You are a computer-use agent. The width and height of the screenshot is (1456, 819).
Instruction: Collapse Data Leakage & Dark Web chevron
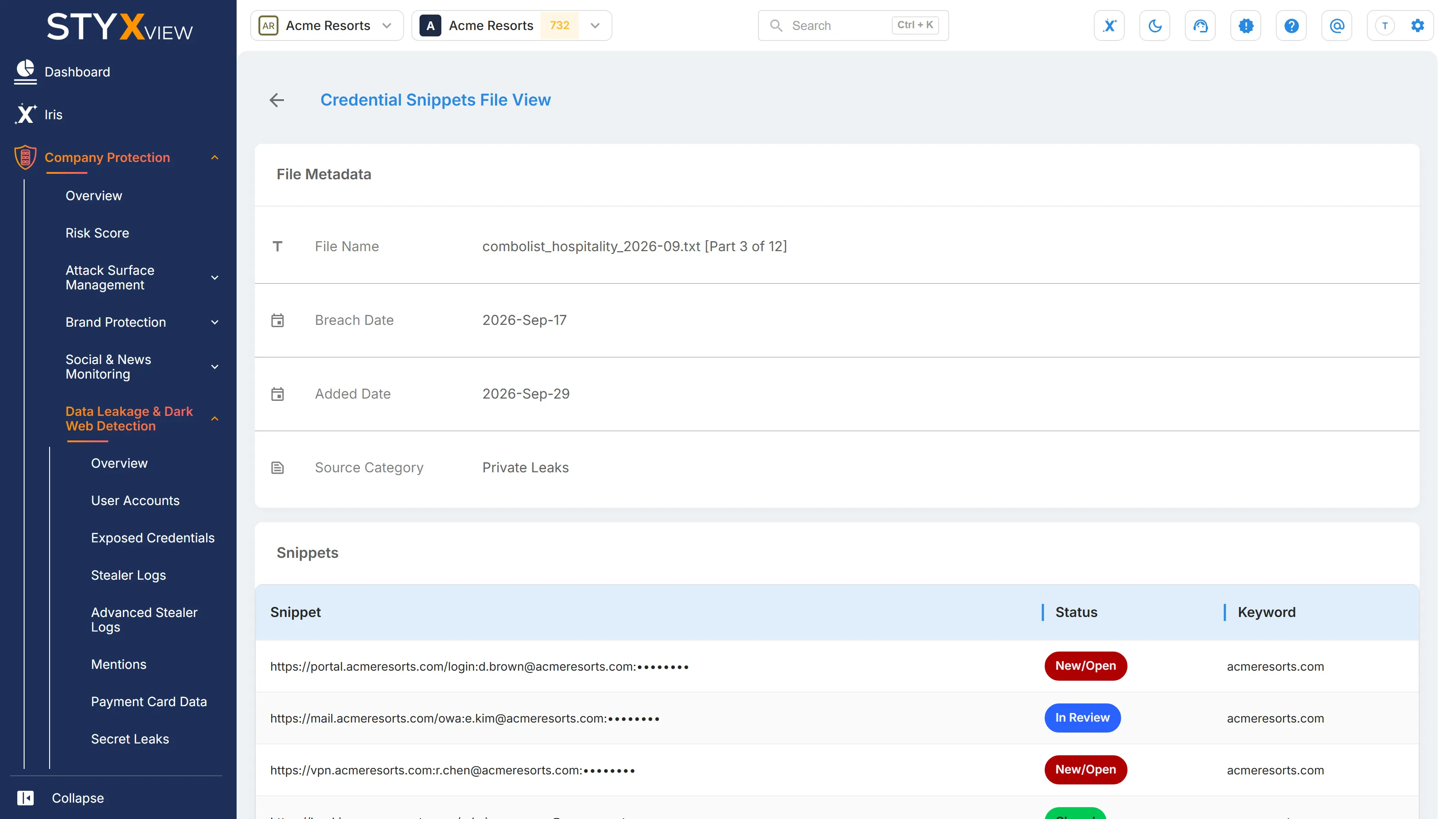tap(215, 419)
